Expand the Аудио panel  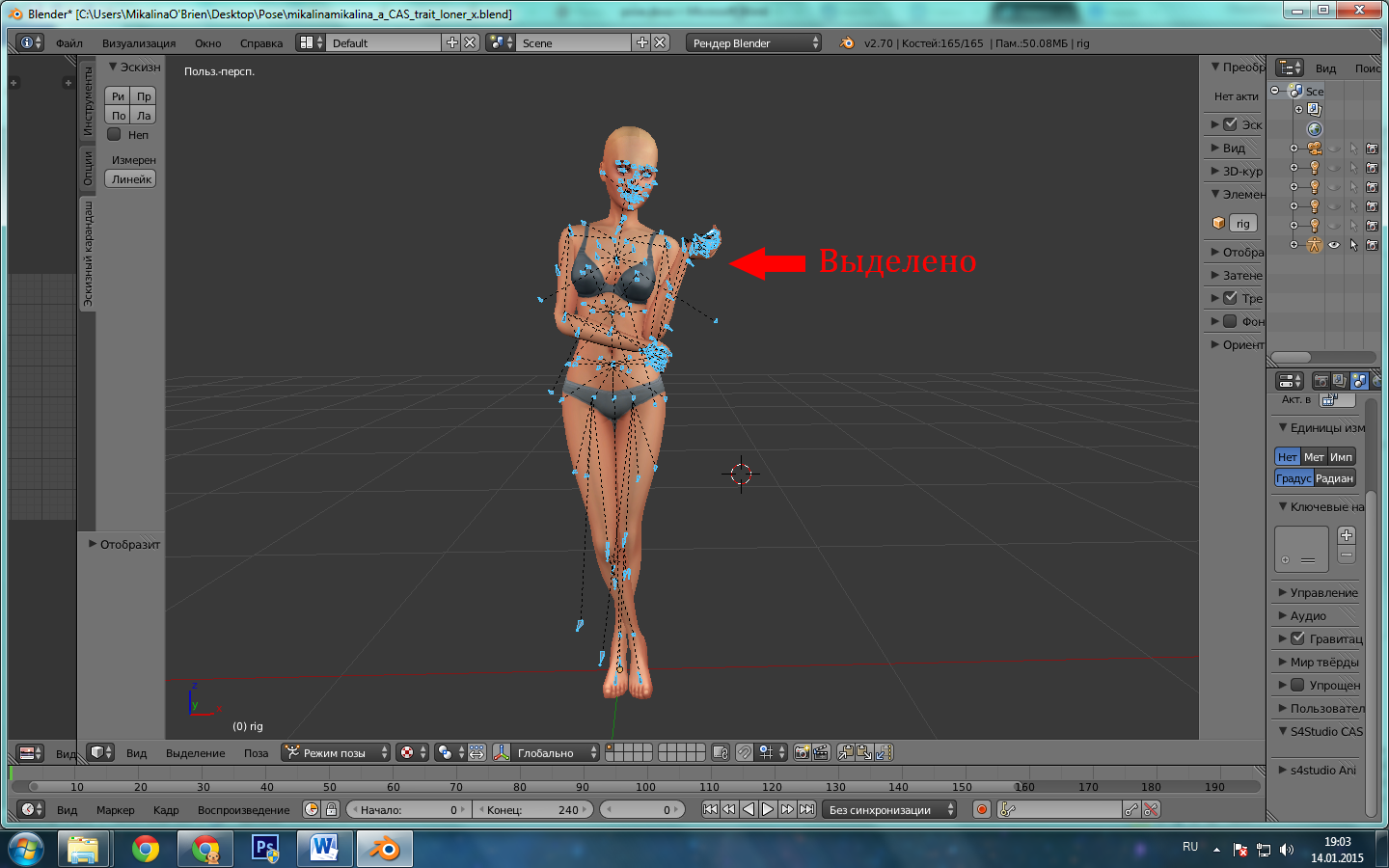(1302, 615)
